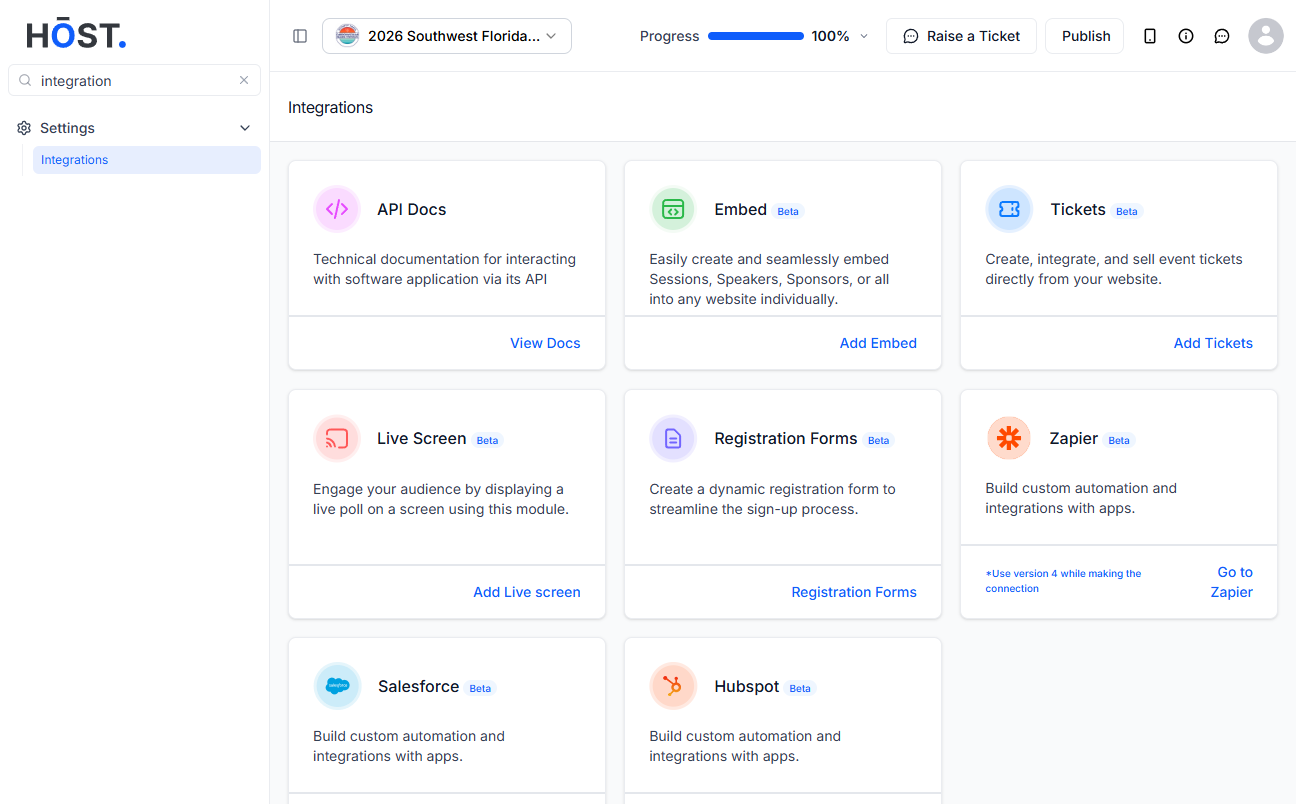Click the Add Tickets link
The height and width of the screenshot is (804, 1296).
coord(1213,343)
